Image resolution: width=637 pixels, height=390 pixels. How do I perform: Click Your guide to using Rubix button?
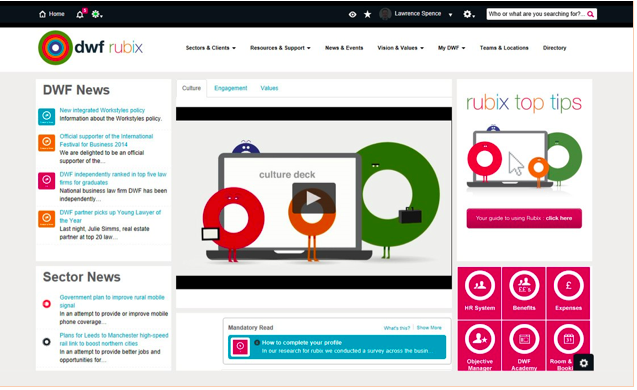(x=524, y=219)
